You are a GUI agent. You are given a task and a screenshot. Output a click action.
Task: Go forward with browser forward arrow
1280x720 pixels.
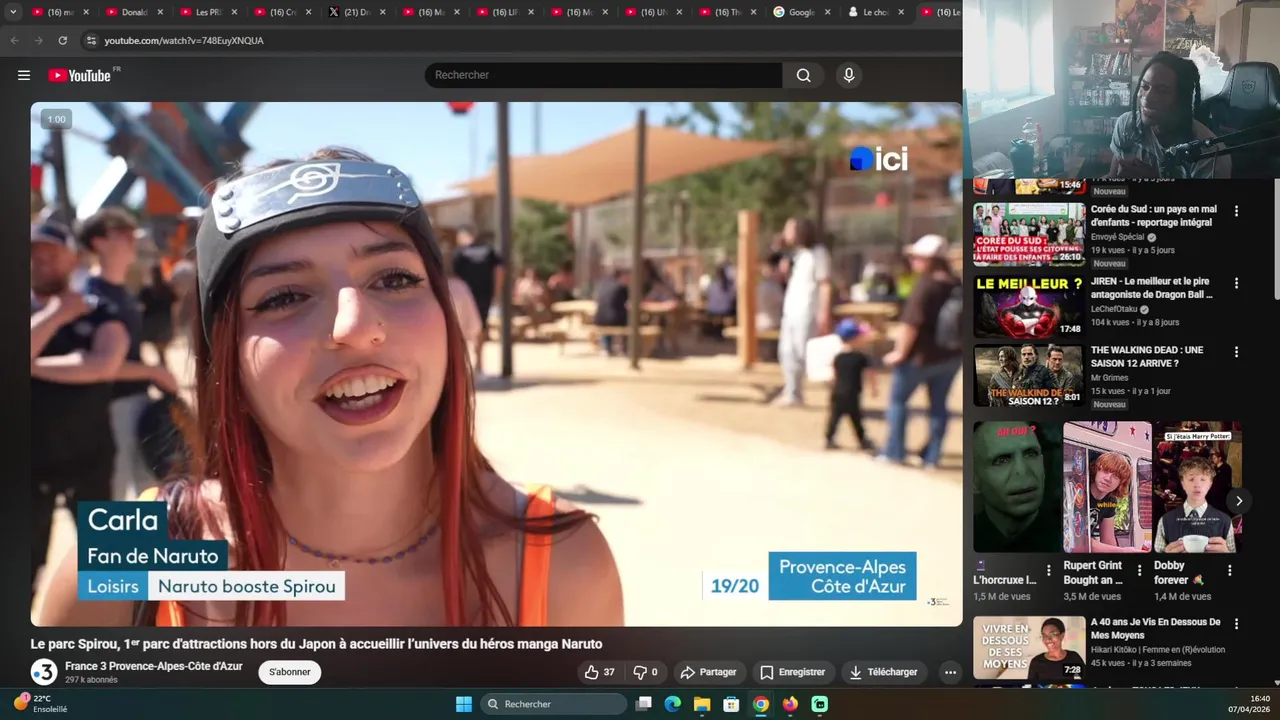(38, 40)
